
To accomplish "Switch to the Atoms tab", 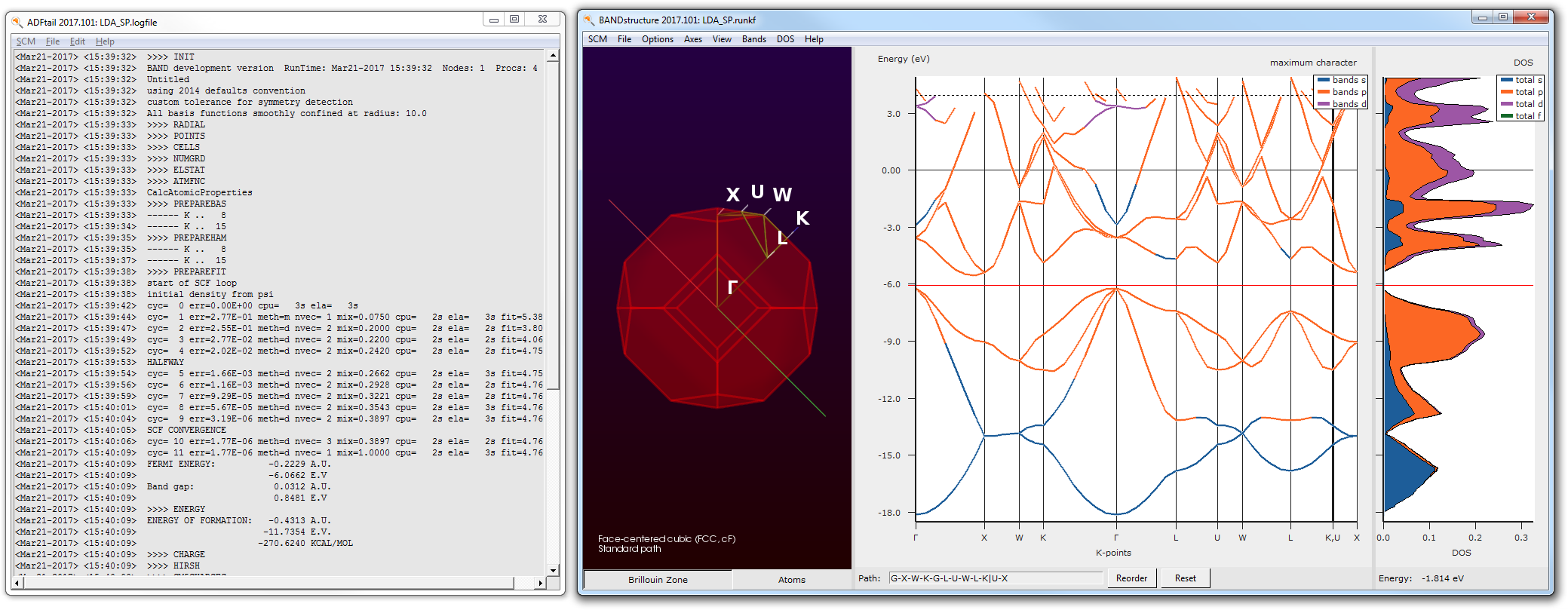I will [791, 580].
